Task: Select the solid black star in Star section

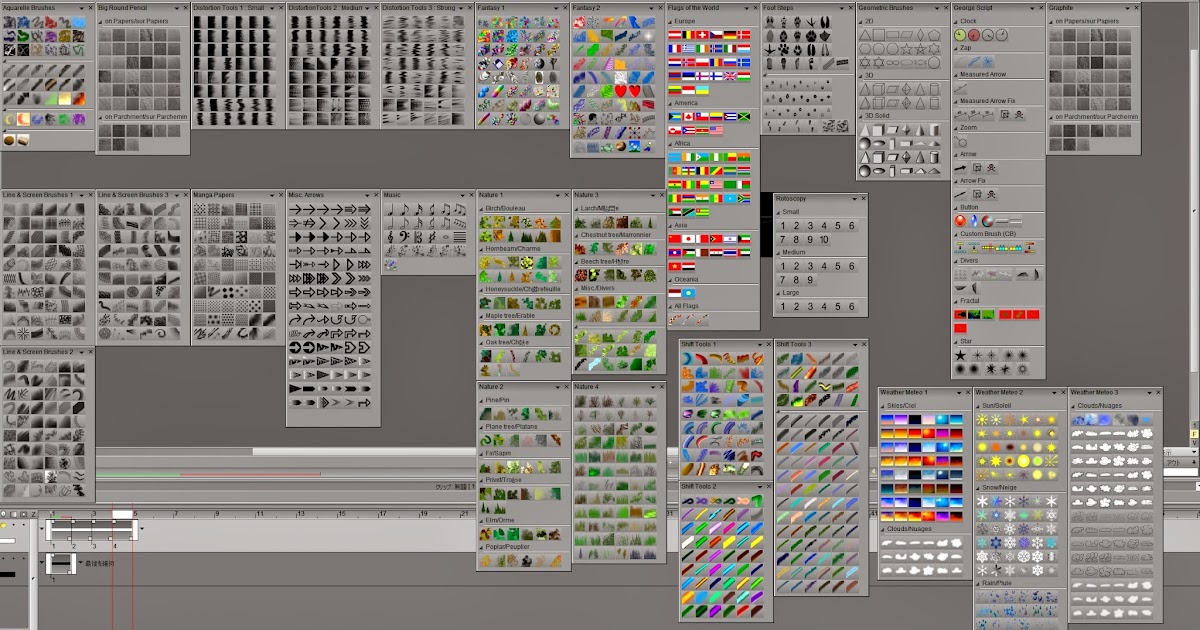Action: tap(960, 355)
